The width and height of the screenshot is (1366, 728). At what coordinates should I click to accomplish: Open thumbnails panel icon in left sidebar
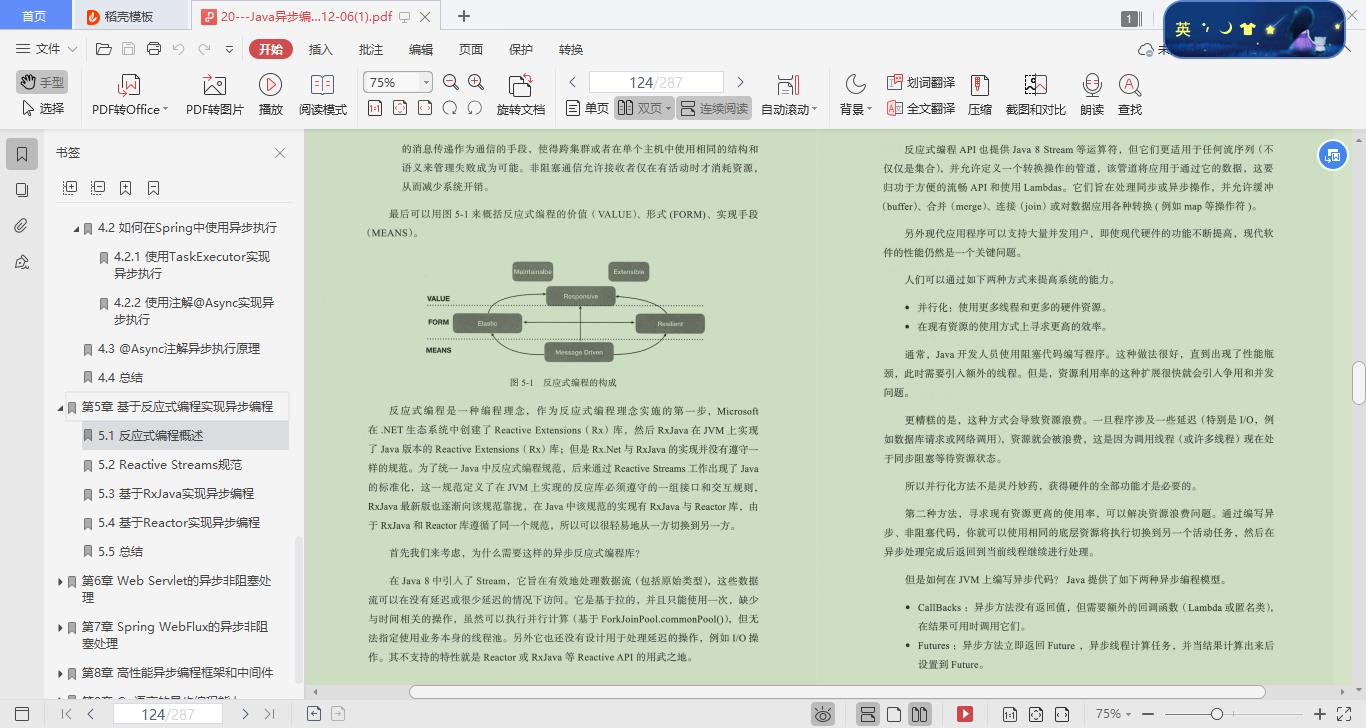pos(21,190)
